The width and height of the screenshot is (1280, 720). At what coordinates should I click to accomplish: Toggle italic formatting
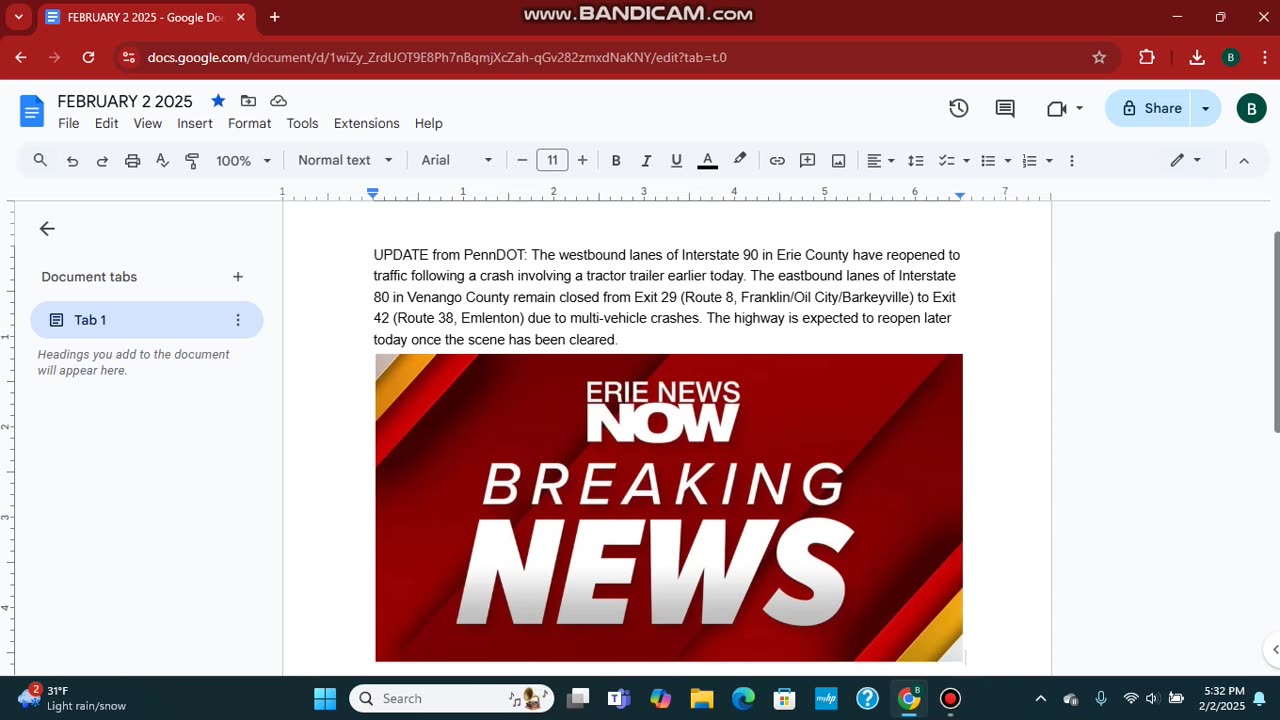coord(646,160)
